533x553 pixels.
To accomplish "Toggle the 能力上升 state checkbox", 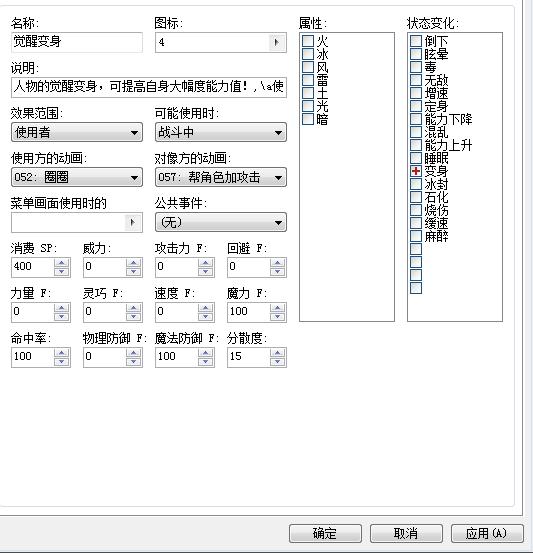I will 416,145.
